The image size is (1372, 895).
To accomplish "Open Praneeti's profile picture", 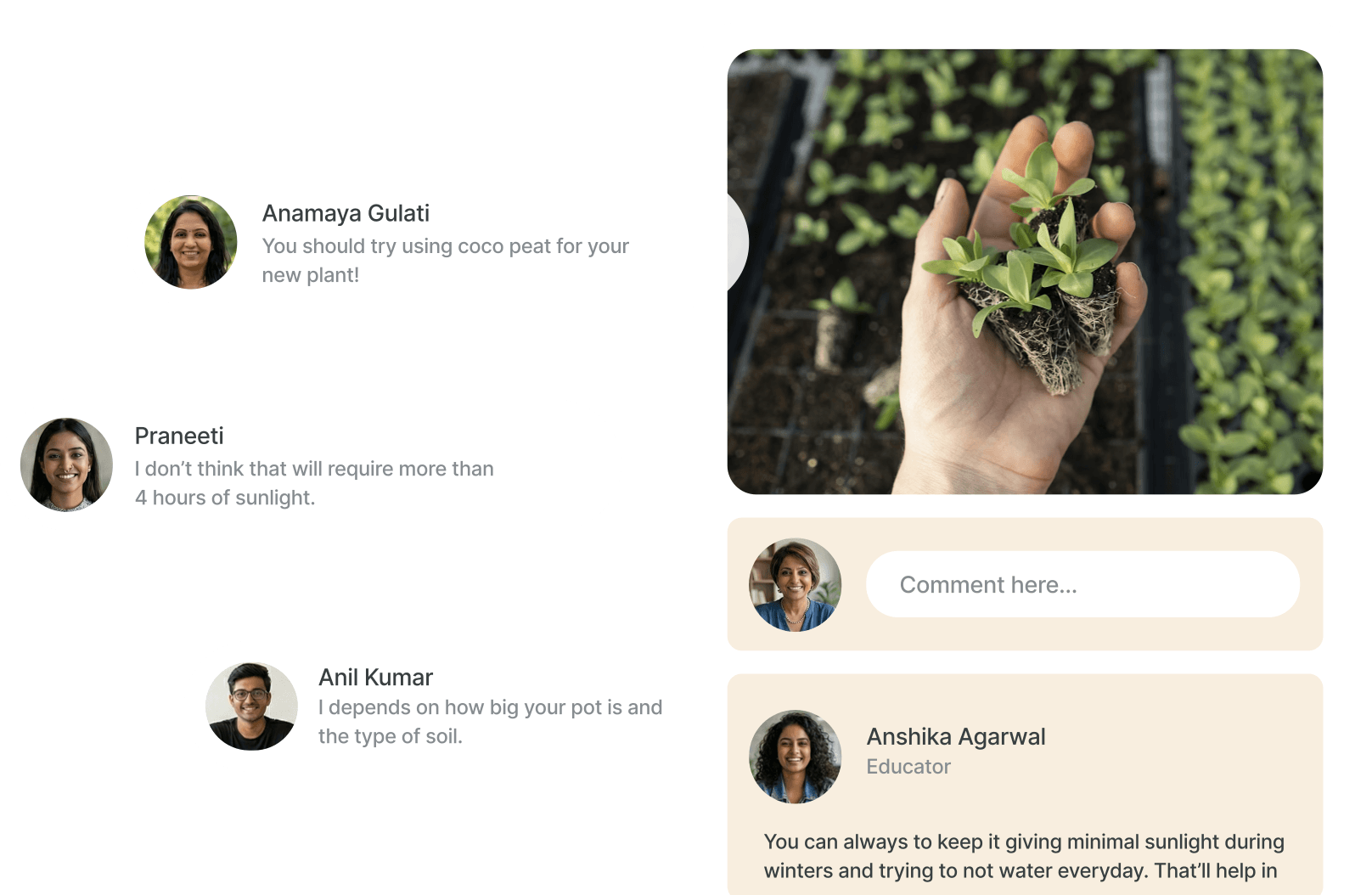I will 66,464.
